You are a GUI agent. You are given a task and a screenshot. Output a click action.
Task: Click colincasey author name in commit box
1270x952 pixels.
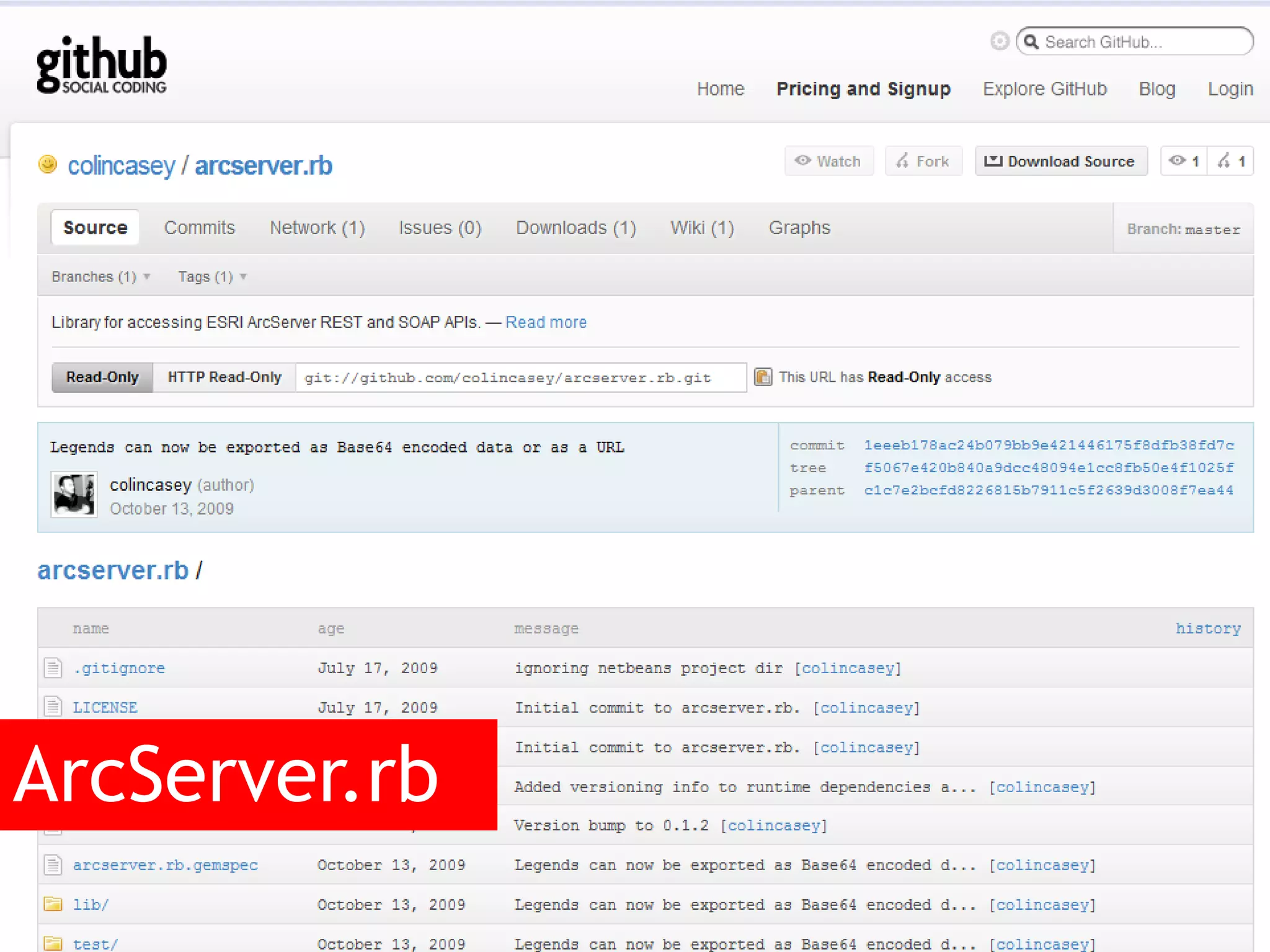(151, 485)
